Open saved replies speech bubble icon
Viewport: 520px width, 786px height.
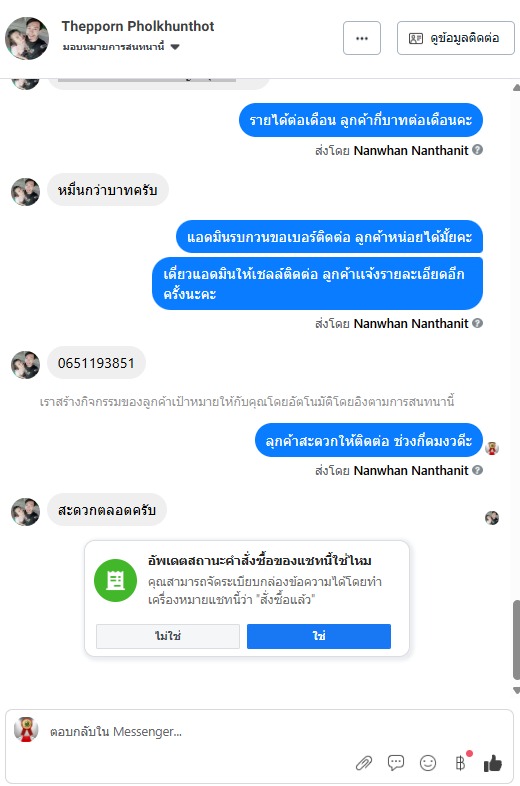click(x=396, y=763)
